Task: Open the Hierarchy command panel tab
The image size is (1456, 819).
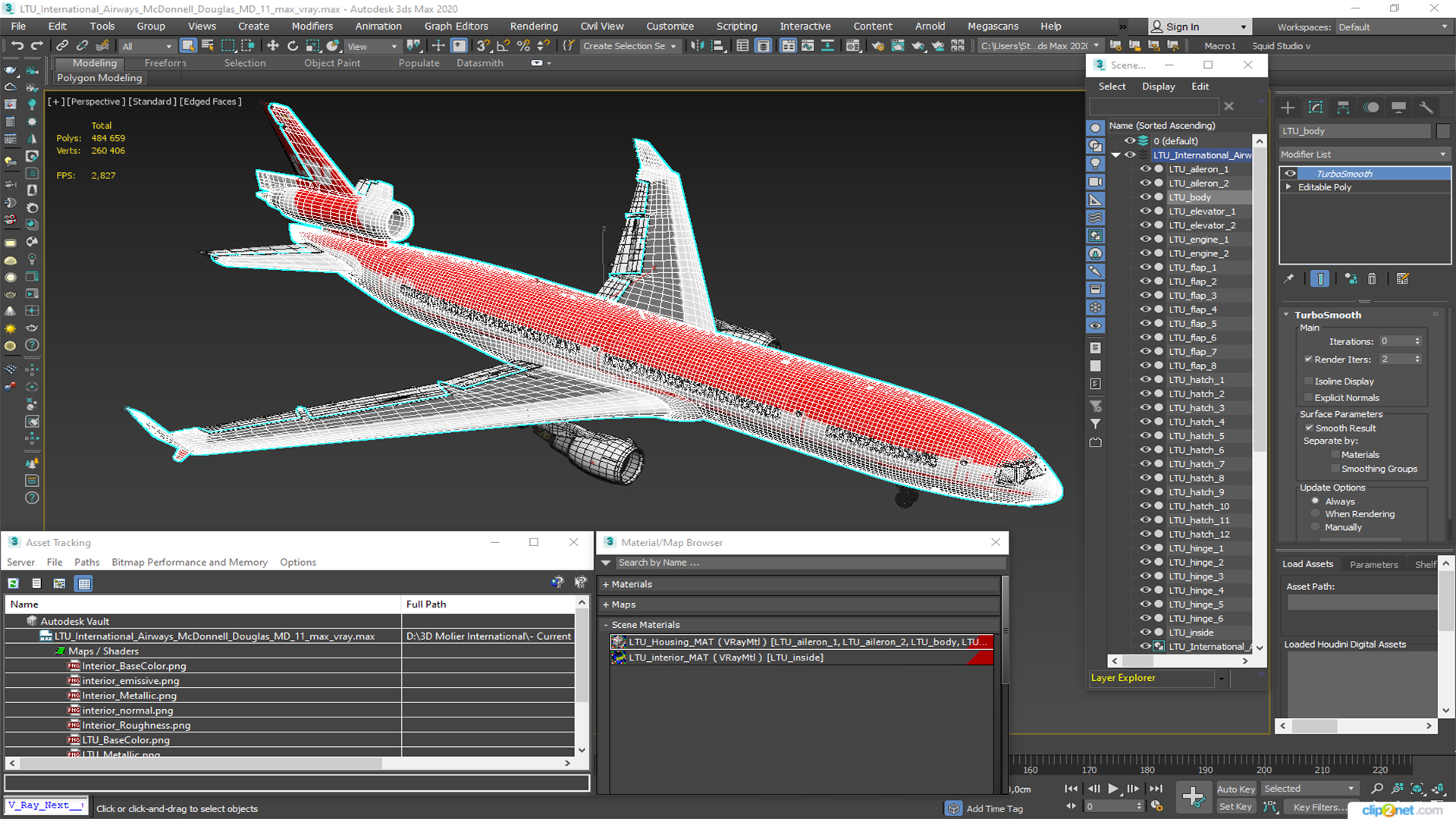Action: coord(1343,107)
